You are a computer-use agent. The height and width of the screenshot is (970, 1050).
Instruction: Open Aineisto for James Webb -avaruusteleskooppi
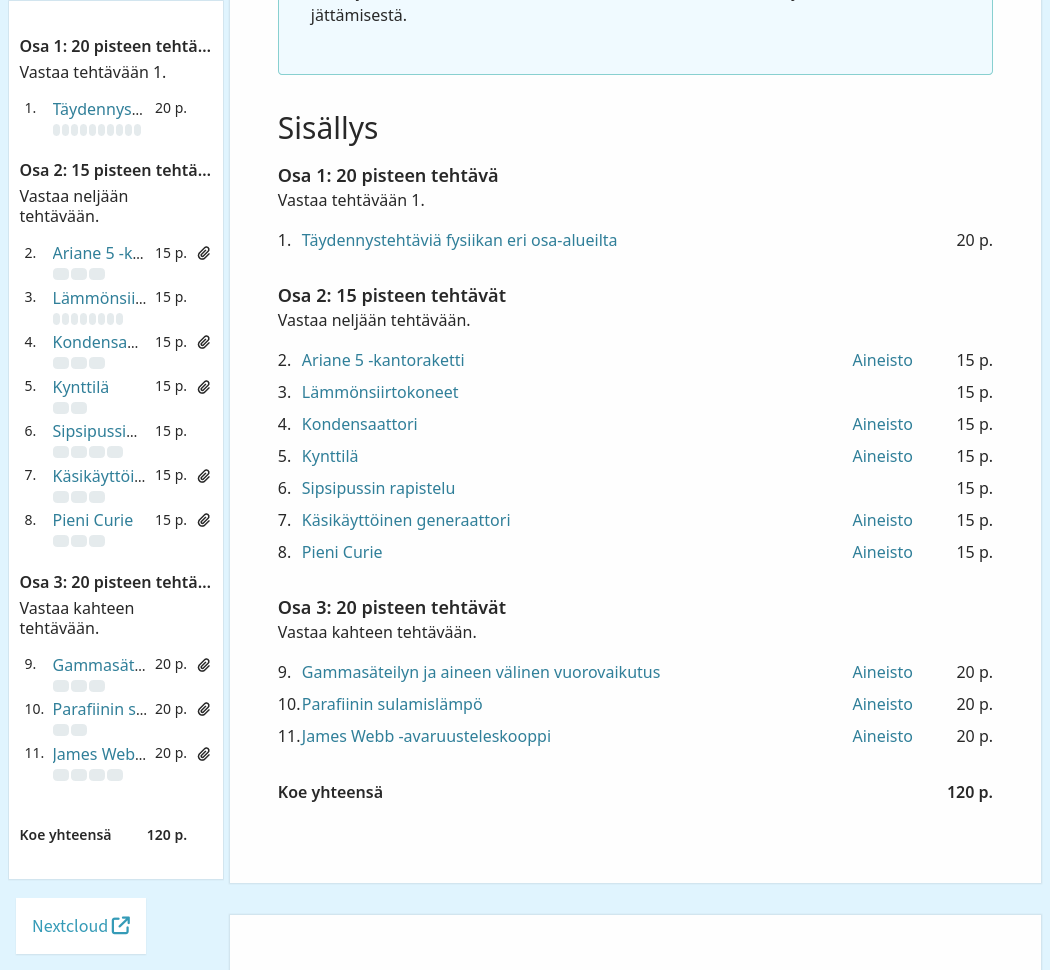click(882, 736)
